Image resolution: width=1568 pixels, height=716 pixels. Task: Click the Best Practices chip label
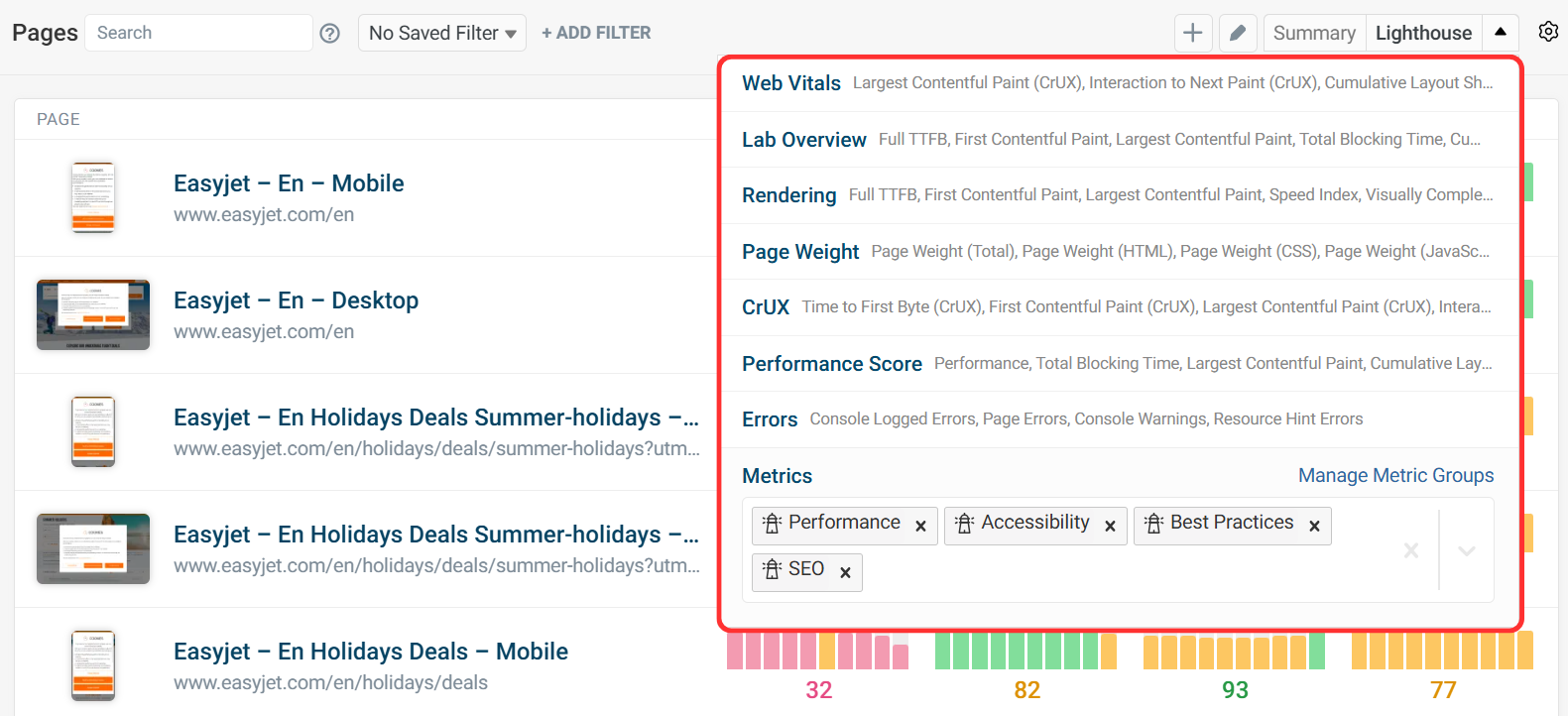[1232, 523]
